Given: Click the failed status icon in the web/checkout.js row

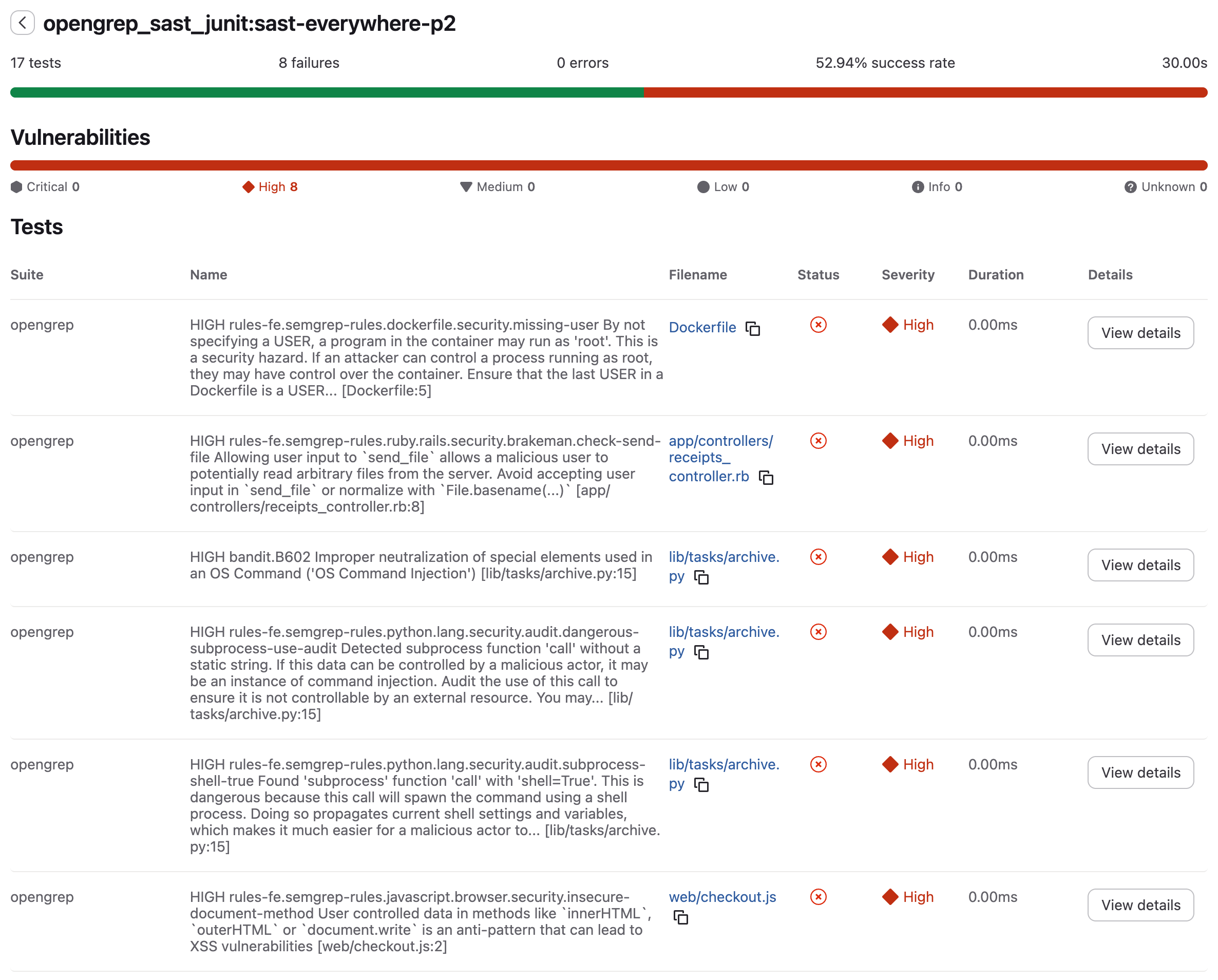Looking at the screenshot, I should [818, 897].
